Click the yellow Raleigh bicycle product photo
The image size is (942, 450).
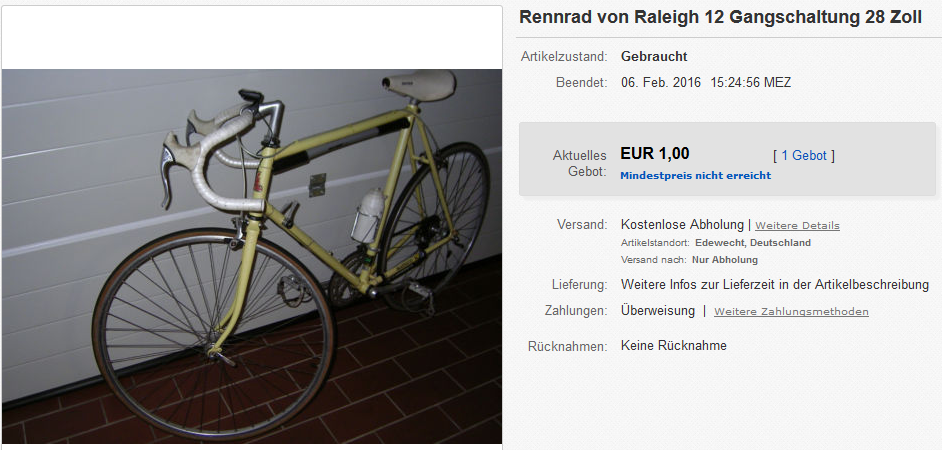tap(252, 256)
